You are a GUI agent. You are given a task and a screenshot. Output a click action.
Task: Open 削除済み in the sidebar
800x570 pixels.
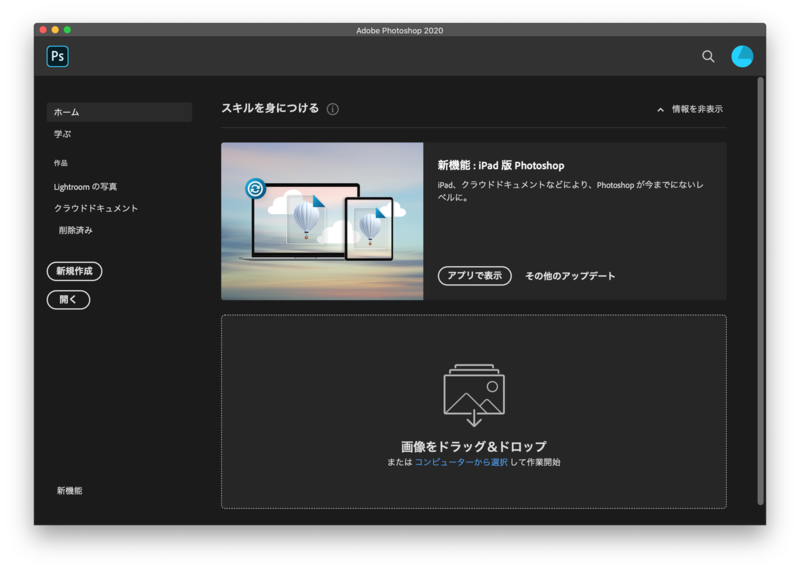tap(76, 230)
